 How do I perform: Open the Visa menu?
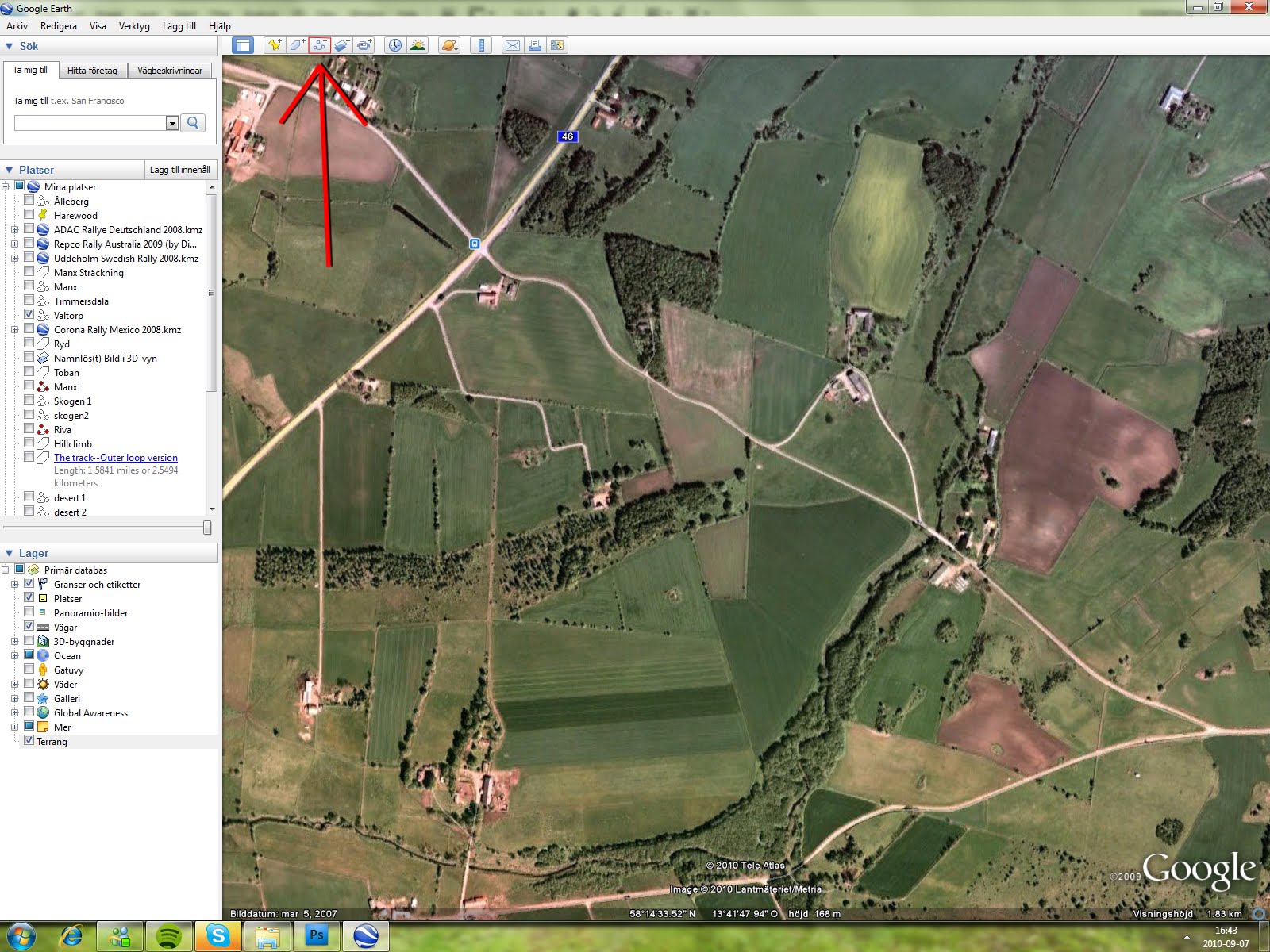[98, 26]
